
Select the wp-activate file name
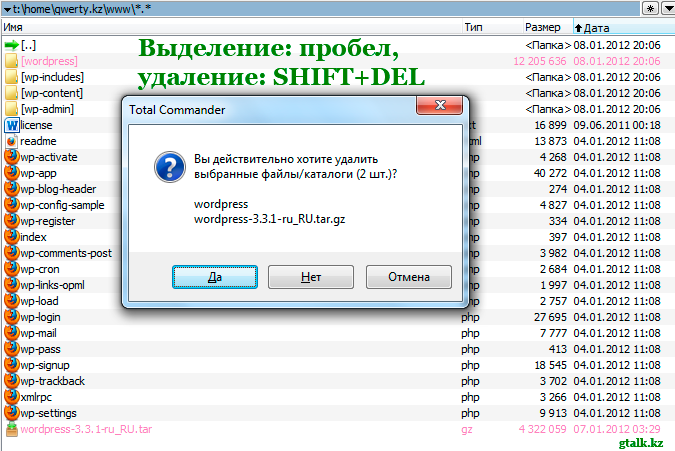click(49, 157)
